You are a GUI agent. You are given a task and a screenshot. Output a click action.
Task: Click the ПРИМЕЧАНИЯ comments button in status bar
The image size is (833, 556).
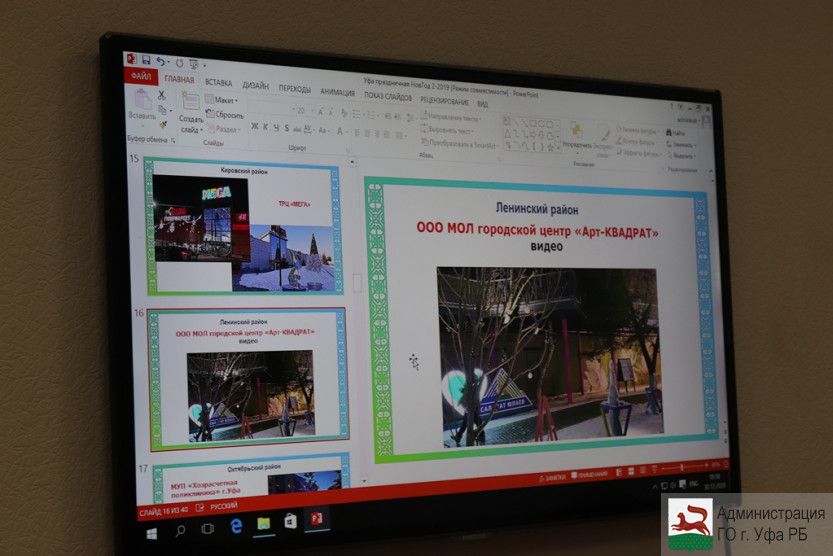pos(590,475)
